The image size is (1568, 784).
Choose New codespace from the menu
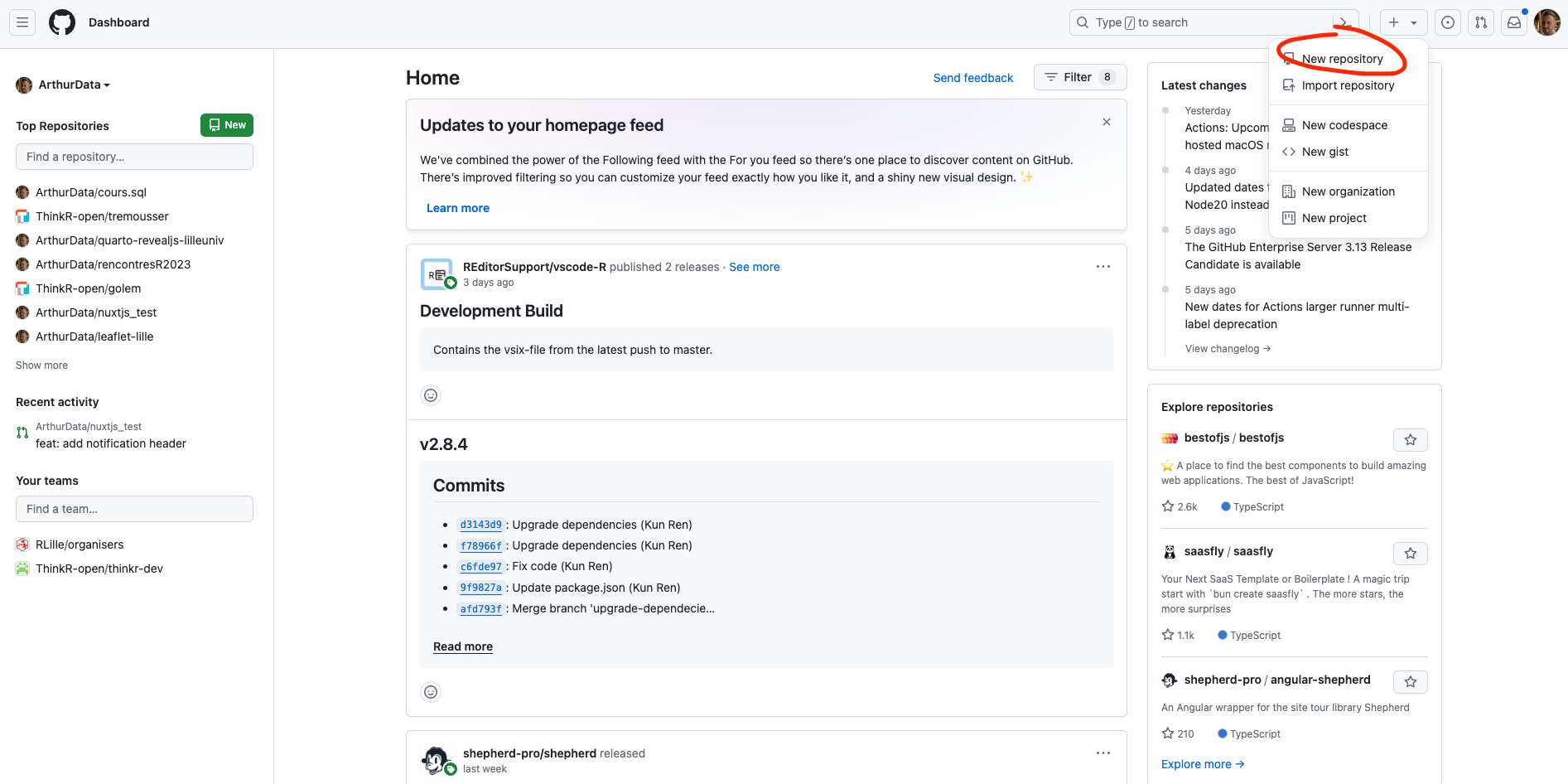point(1348,125)
